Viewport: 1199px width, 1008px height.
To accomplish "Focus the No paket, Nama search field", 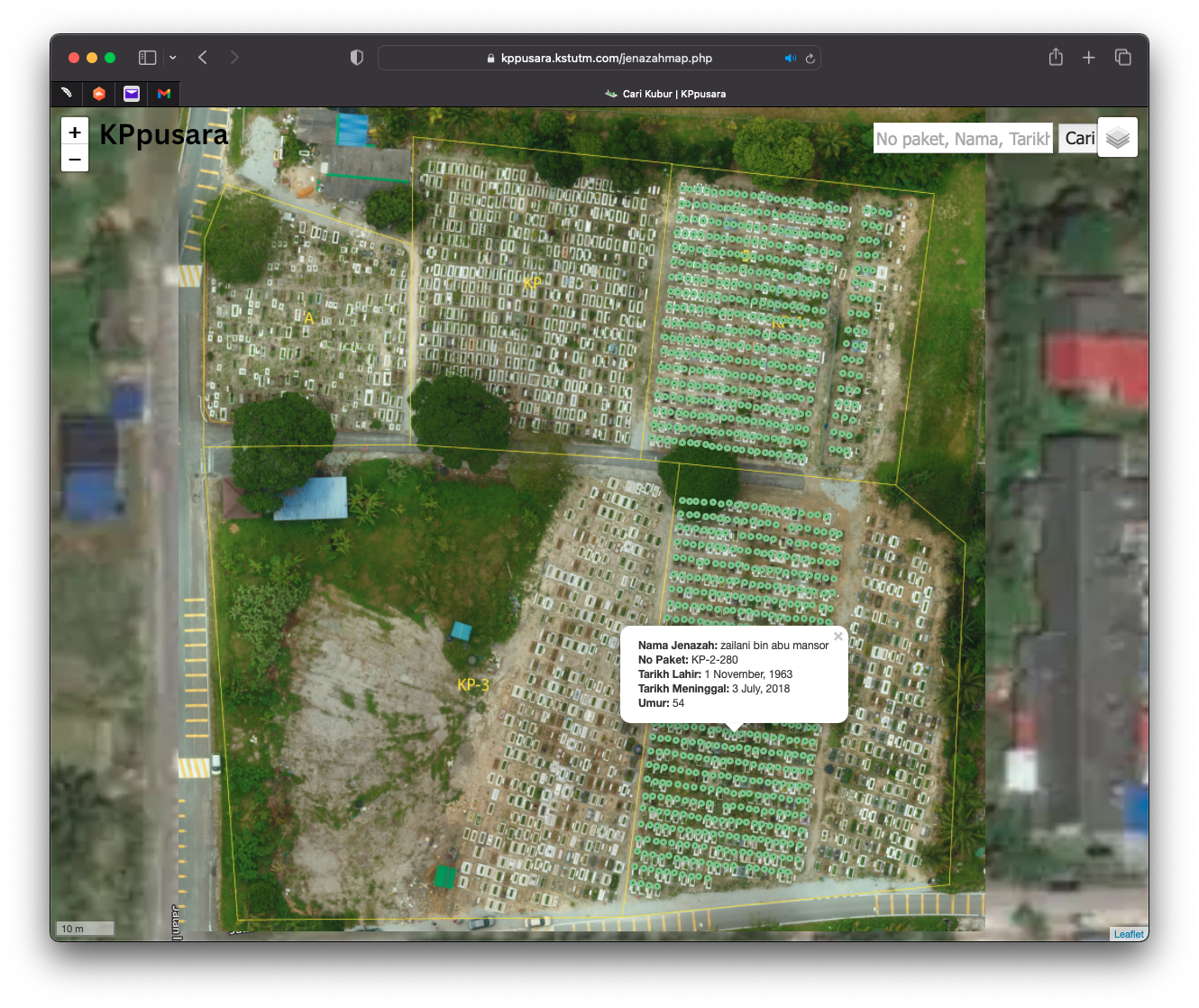I will [x=962, y=138].
